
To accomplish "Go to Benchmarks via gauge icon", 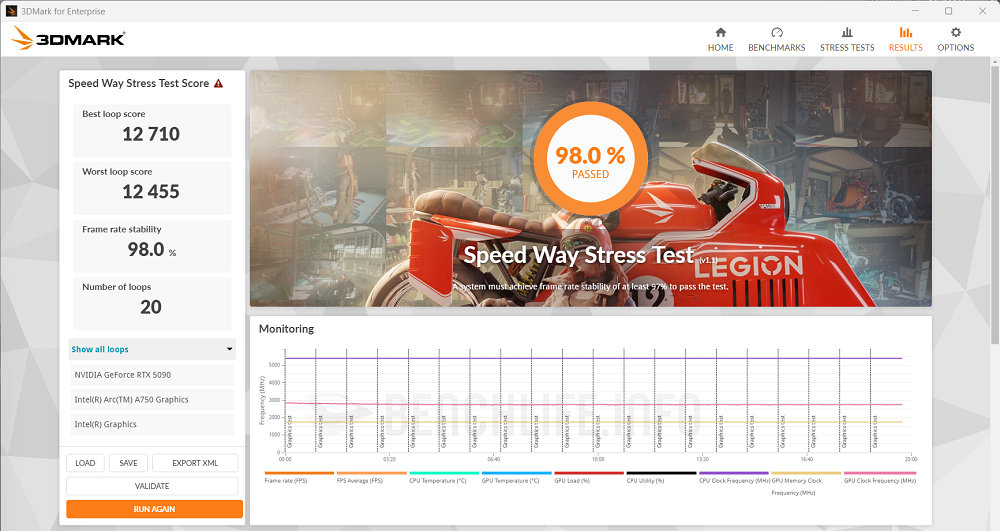I will 776,32.
